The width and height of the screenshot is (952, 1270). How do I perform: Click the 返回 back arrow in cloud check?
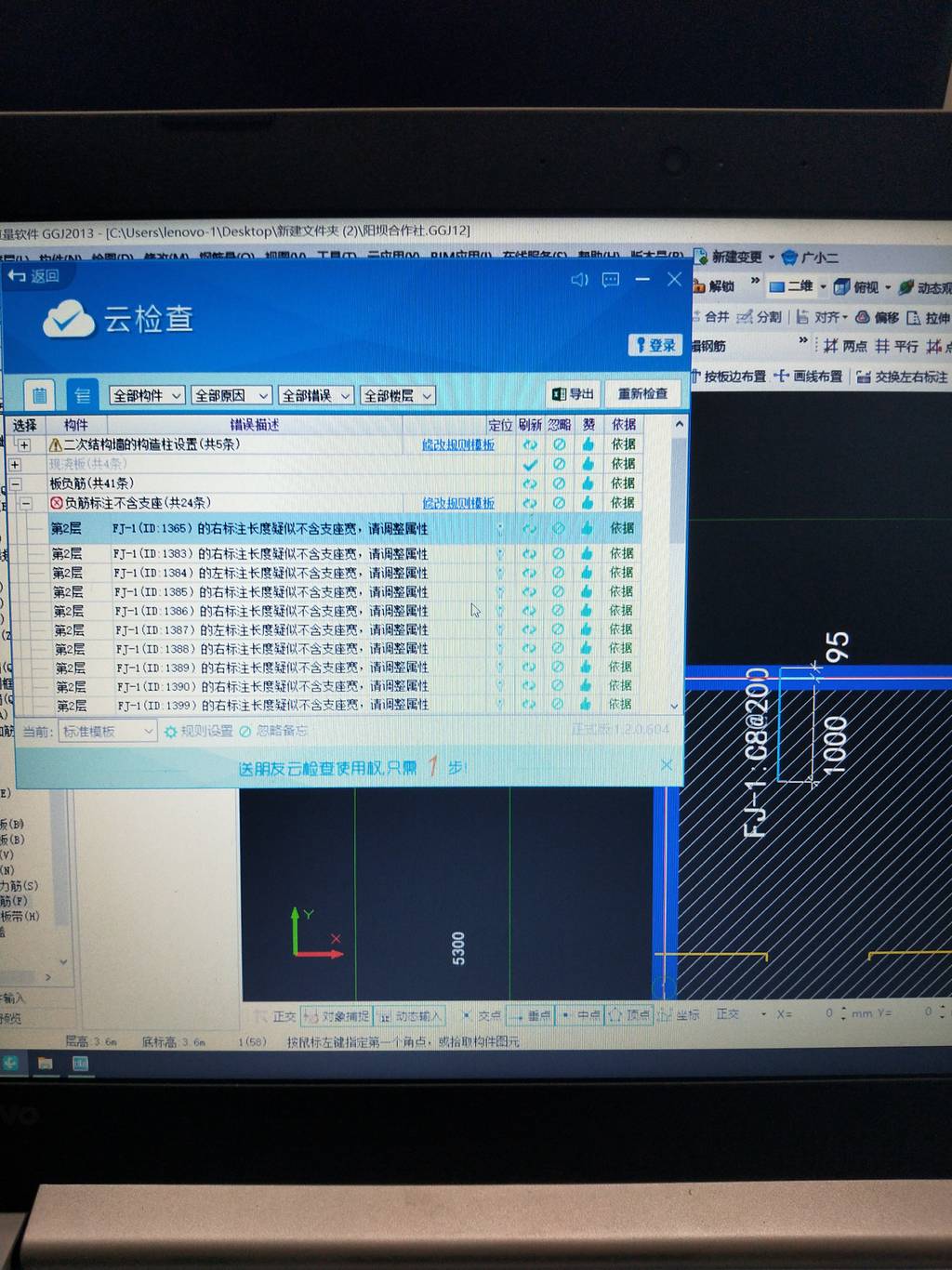click(x=34, y=276)
